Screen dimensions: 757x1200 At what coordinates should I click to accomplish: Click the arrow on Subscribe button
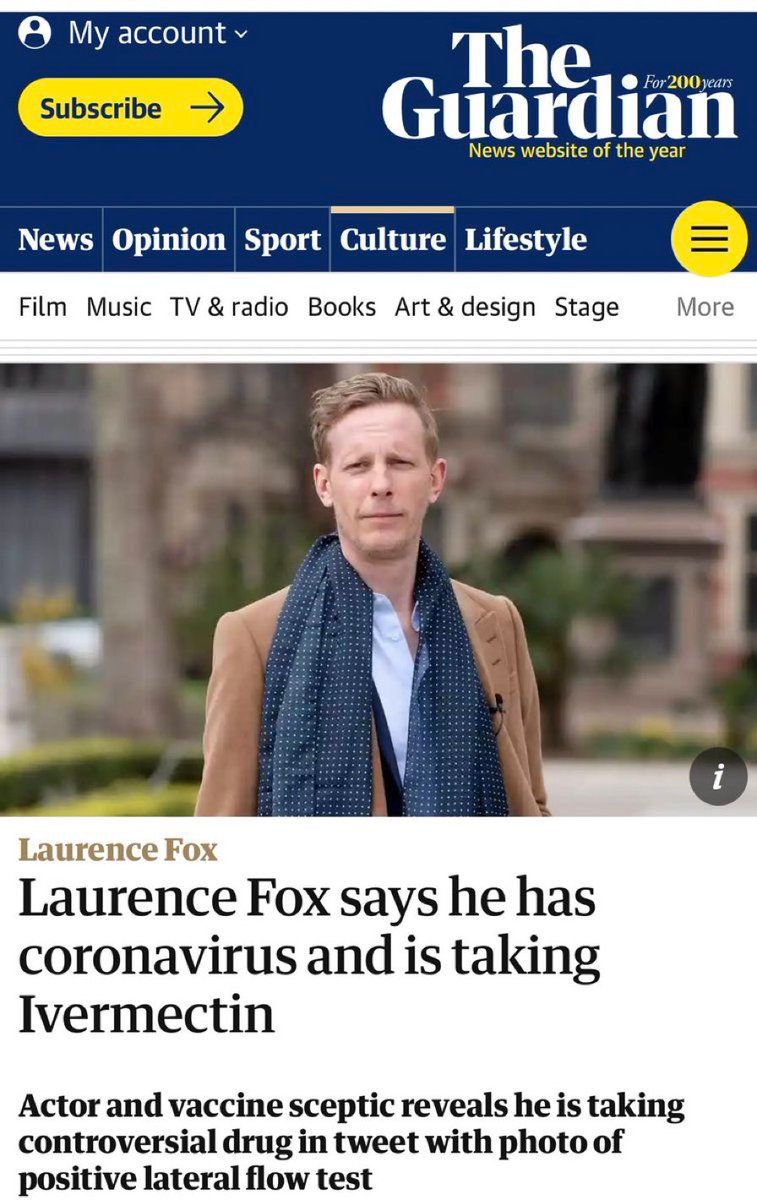206,108
